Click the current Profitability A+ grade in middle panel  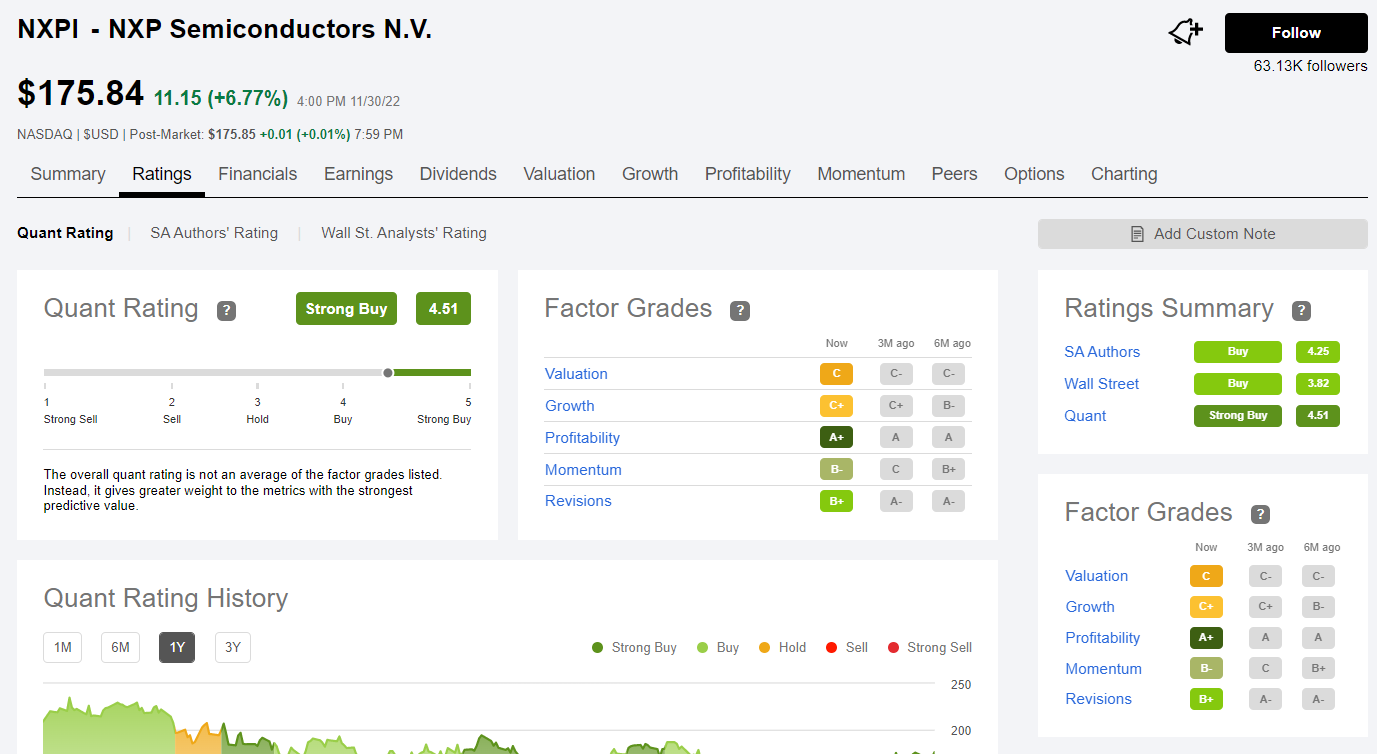point(836,438)
